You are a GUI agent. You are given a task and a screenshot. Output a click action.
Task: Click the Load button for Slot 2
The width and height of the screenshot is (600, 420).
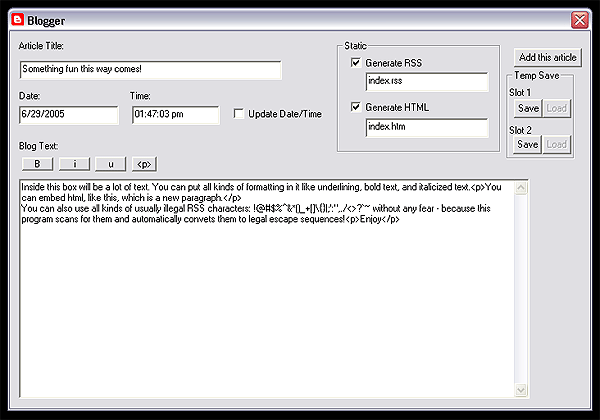(x=555, y=144)
